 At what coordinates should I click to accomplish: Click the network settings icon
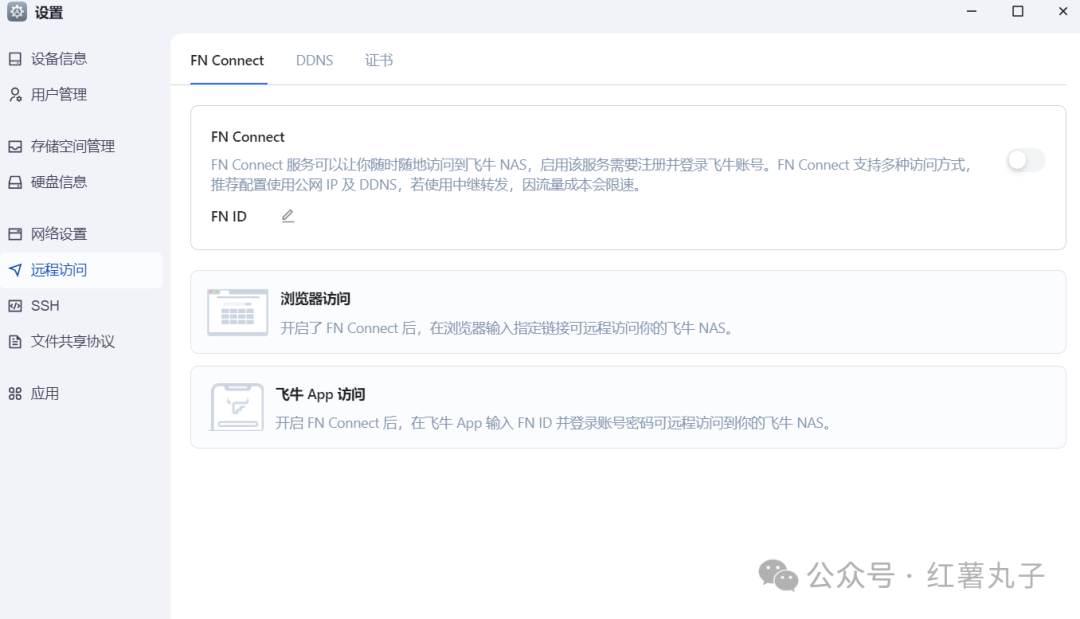(15, 234)
